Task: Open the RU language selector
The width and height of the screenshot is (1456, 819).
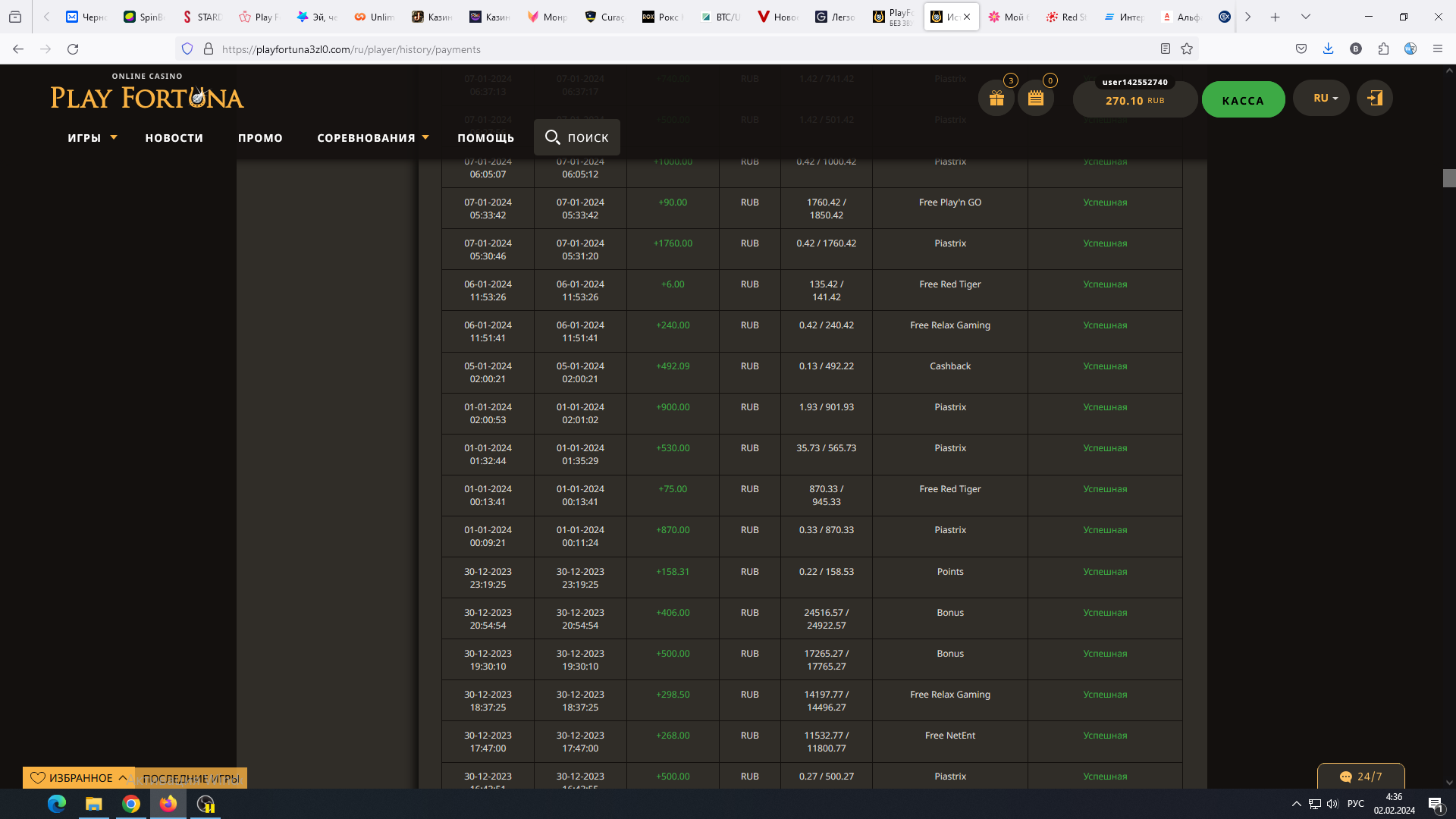Action: tap(1321, 99)
